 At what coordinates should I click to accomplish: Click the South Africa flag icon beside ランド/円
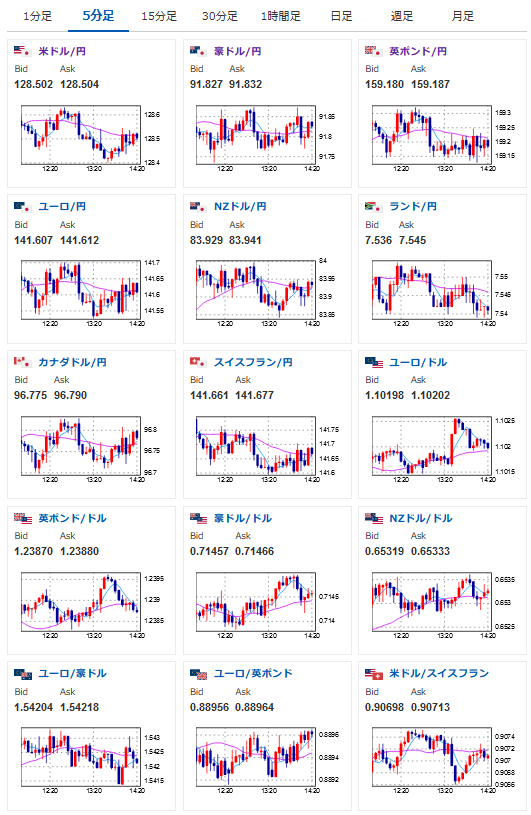click(x=374, y=207)
